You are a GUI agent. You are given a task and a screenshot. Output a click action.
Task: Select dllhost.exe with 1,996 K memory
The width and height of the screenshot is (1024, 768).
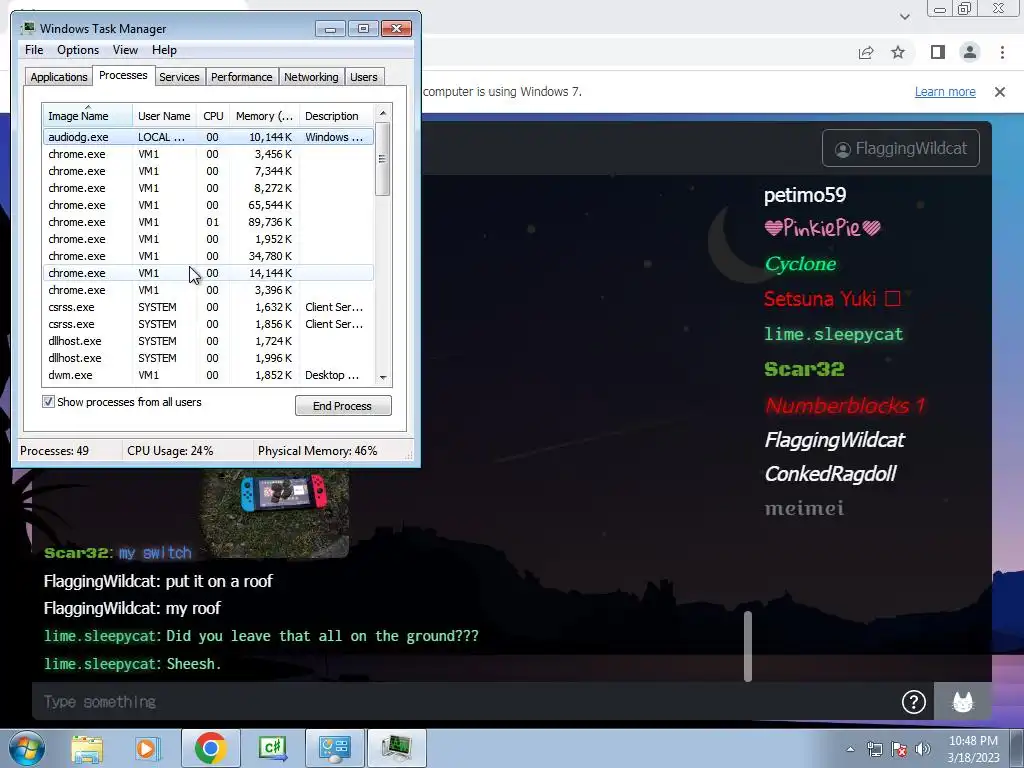coord(208,358)
